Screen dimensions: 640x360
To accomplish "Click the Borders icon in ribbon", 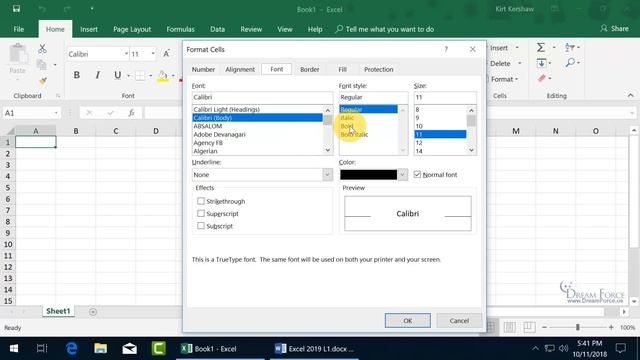I will [x=140, y=76].
